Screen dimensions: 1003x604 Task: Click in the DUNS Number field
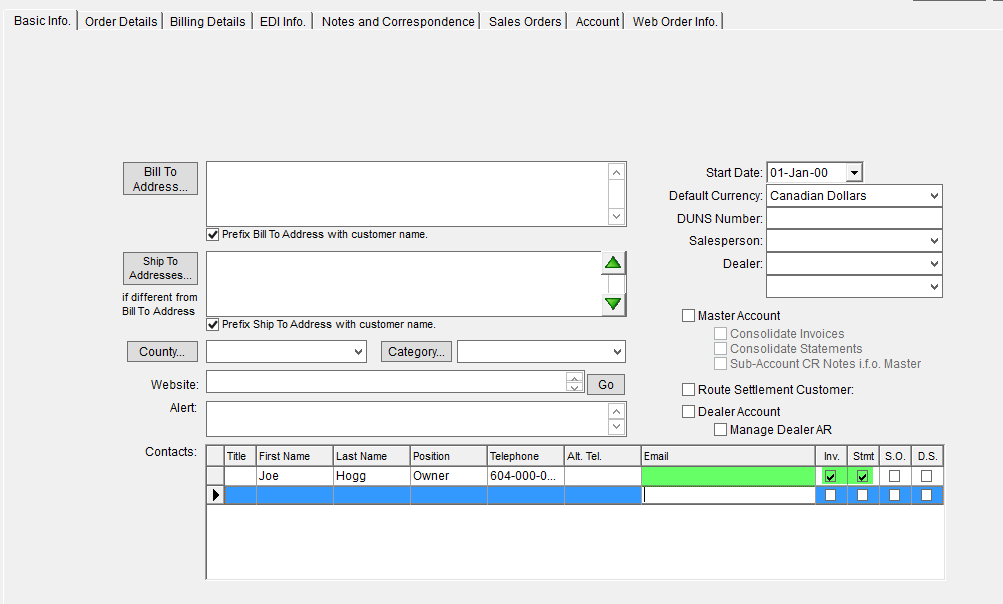[x=854, y=218]
